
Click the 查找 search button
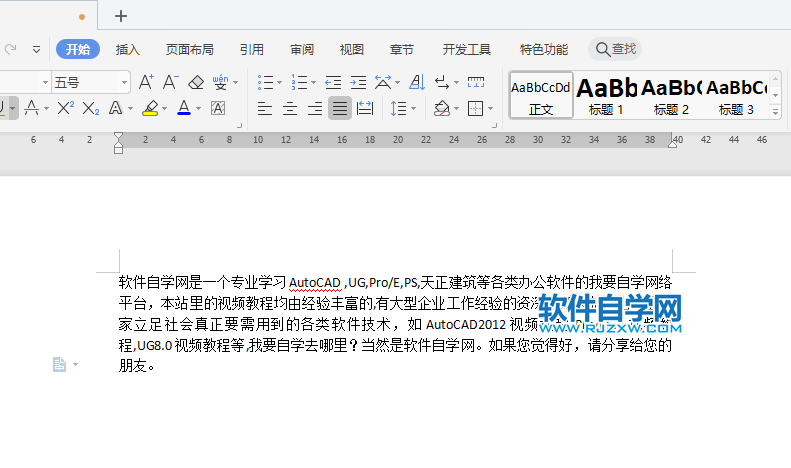[615, 49]
